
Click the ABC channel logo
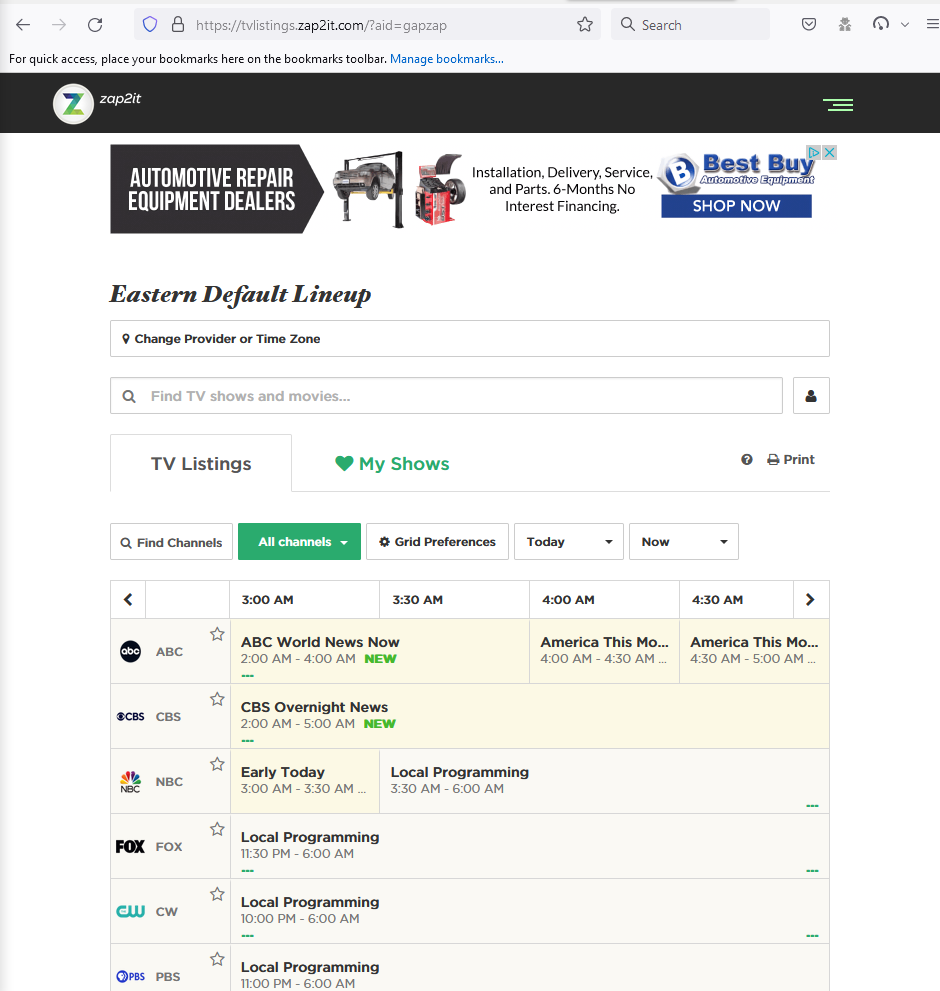(130, 652)
